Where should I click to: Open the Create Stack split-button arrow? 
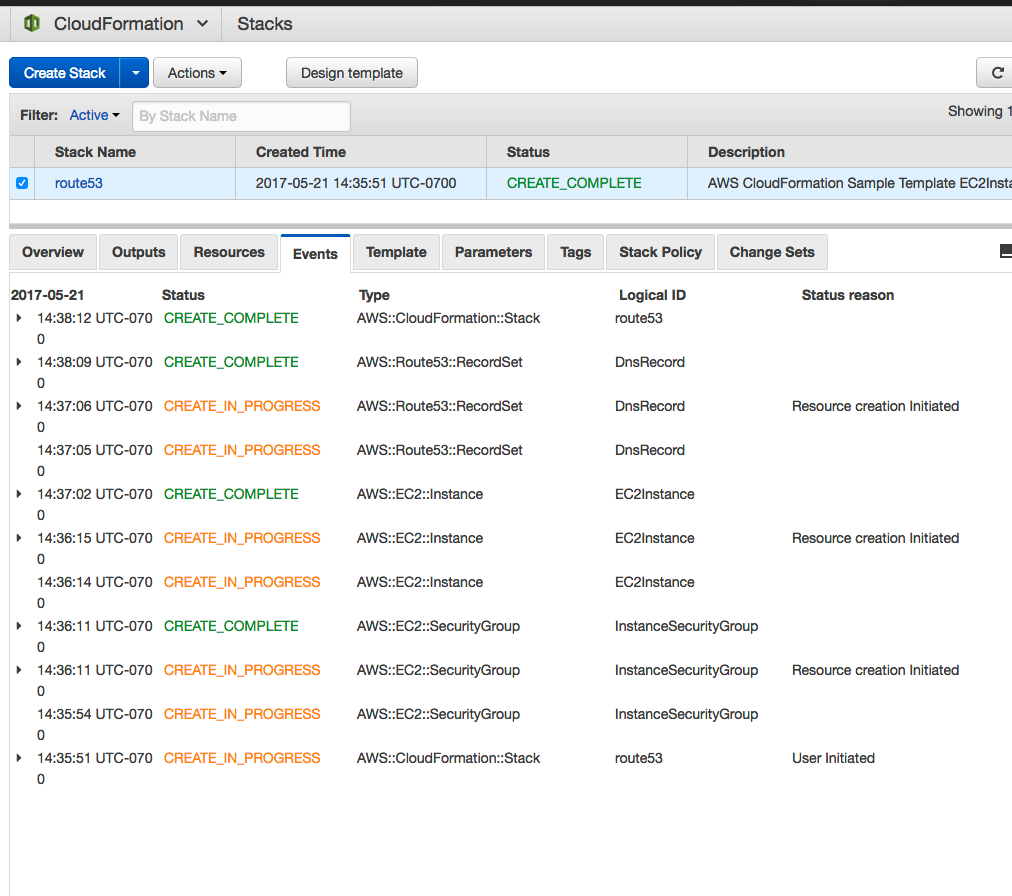point(135,73)
